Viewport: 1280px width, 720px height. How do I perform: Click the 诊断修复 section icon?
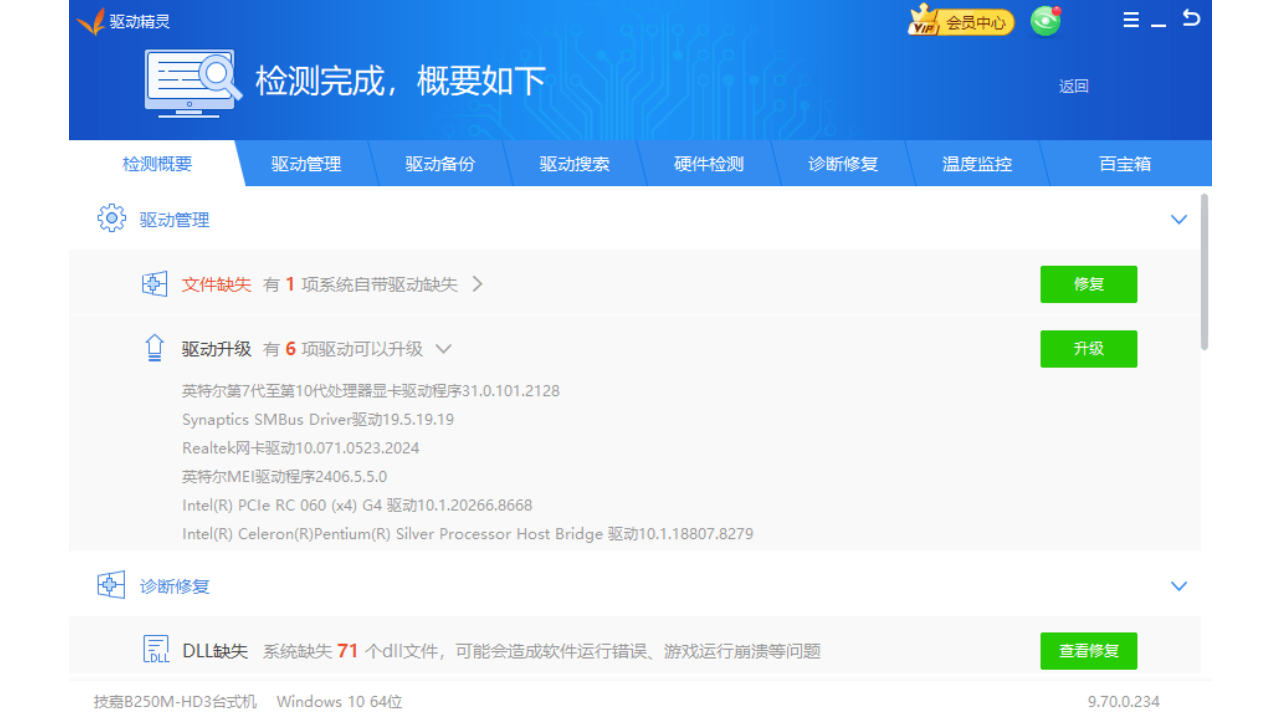(111, 585)
